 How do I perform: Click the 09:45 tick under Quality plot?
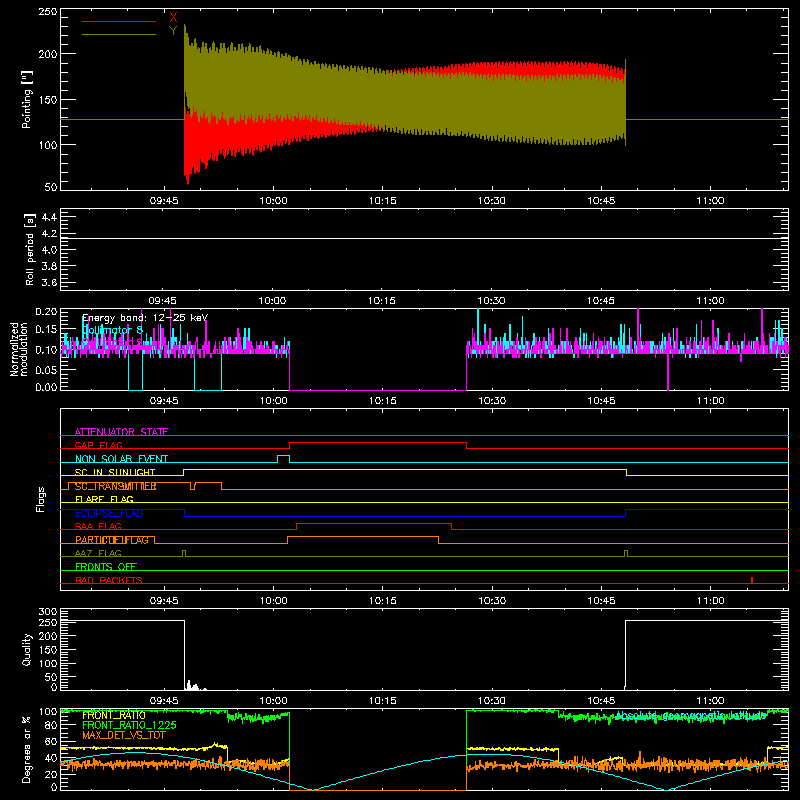click(x=164, y=701)
